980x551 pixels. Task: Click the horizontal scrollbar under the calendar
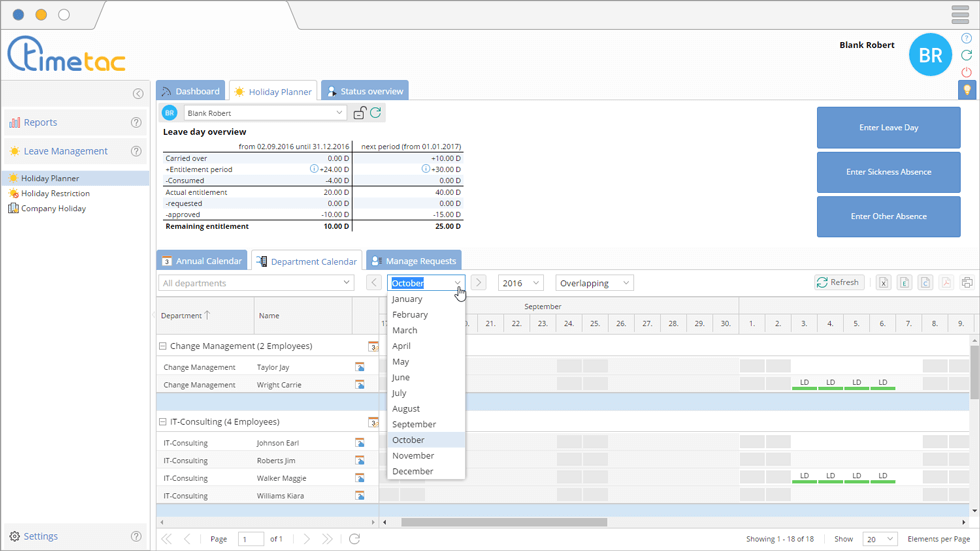point(504,522)
